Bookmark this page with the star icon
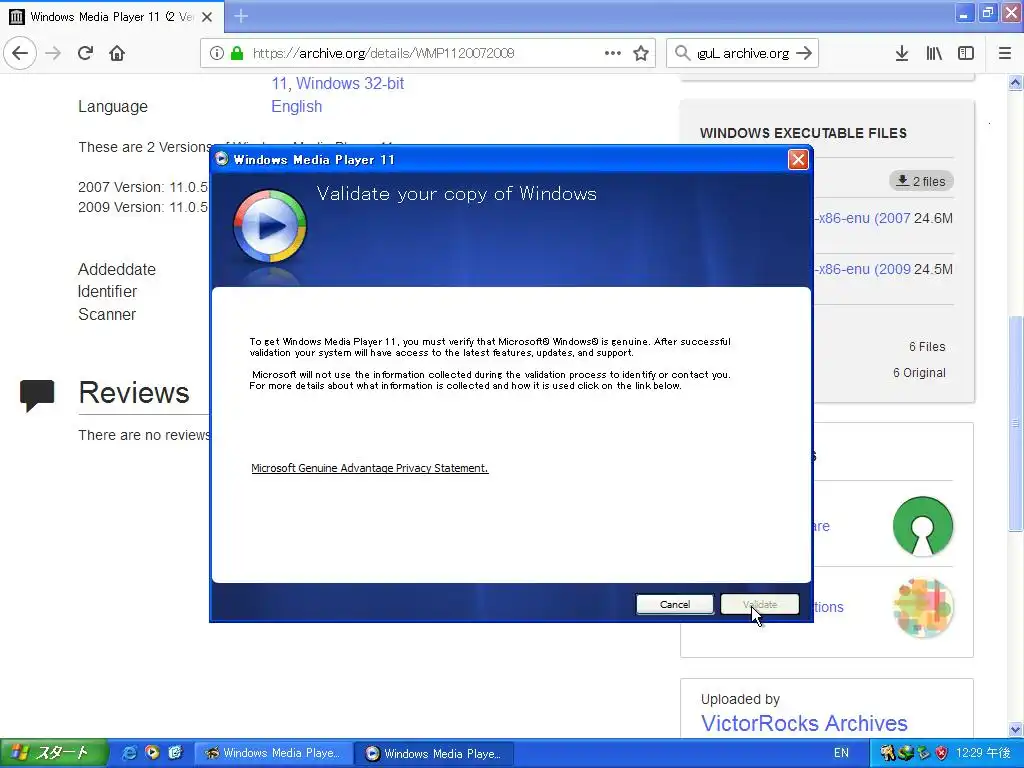 point(641,53)
